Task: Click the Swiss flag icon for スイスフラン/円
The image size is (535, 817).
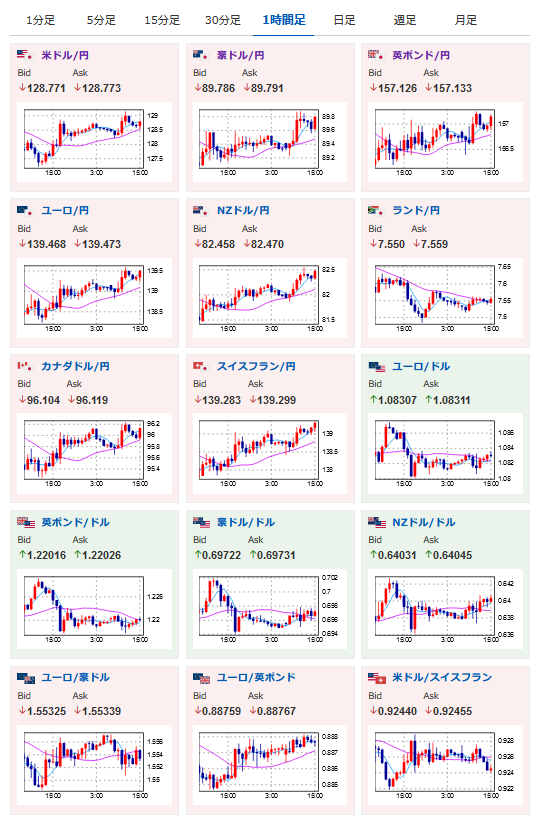Action: [201, 366]
